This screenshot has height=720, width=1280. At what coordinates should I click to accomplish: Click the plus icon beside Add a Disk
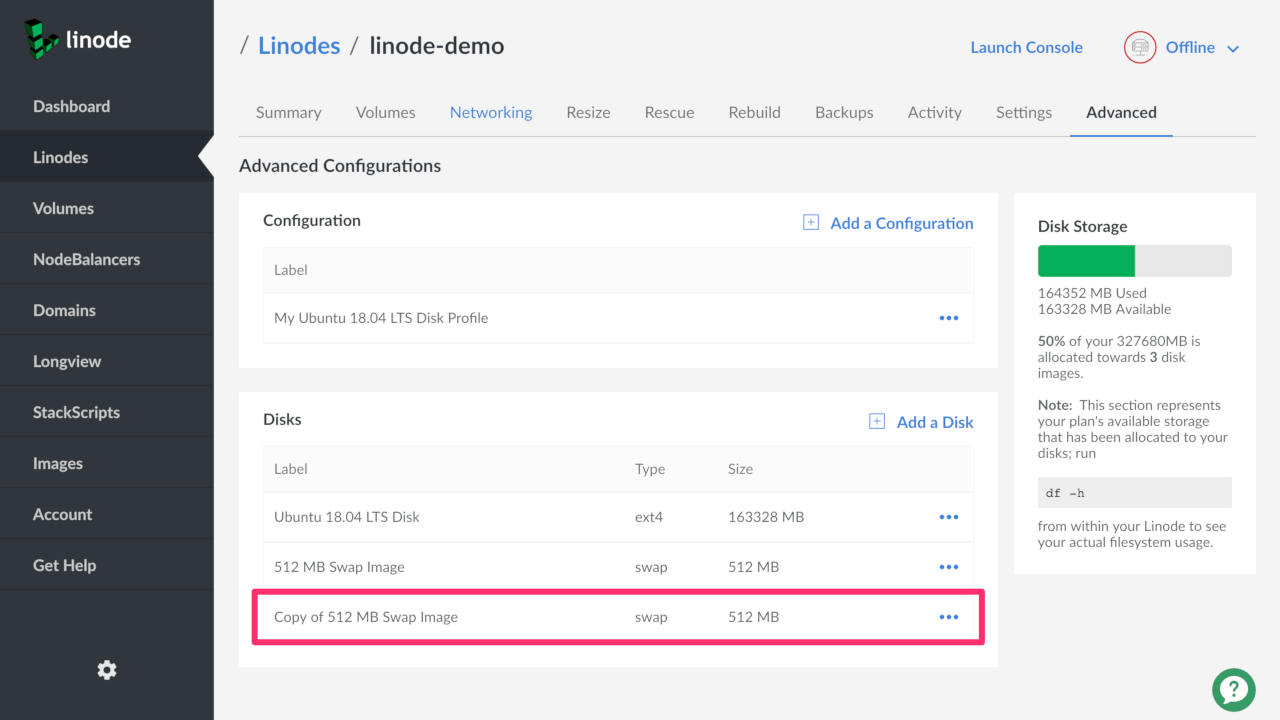click(877, 422)
